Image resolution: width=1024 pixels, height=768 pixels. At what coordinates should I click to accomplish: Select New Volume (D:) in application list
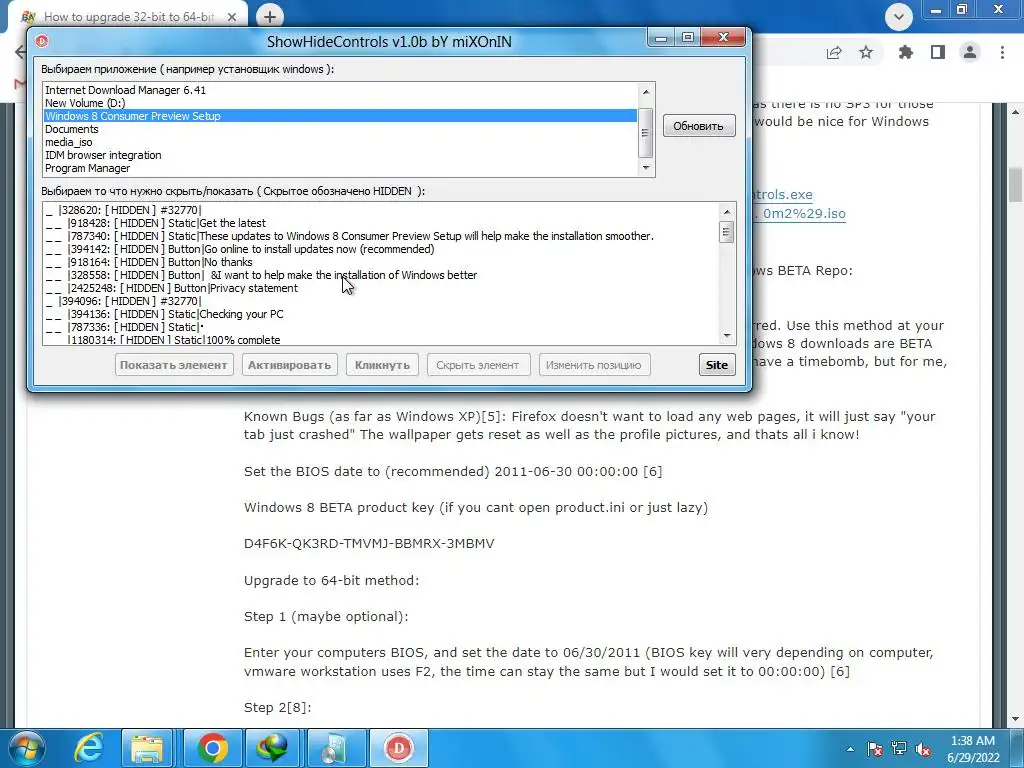(340, 103)
